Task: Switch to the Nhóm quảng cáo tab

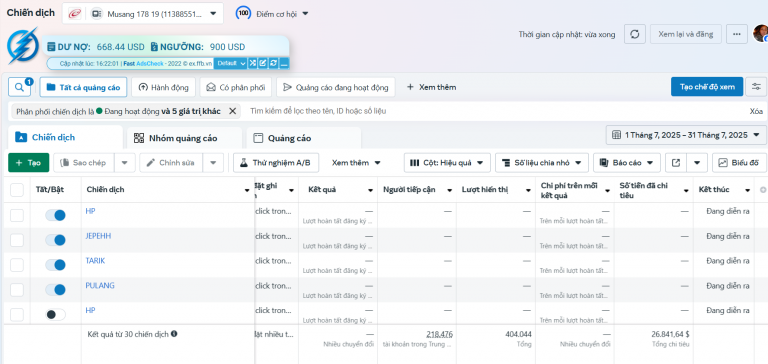Action: pos(184,138)
